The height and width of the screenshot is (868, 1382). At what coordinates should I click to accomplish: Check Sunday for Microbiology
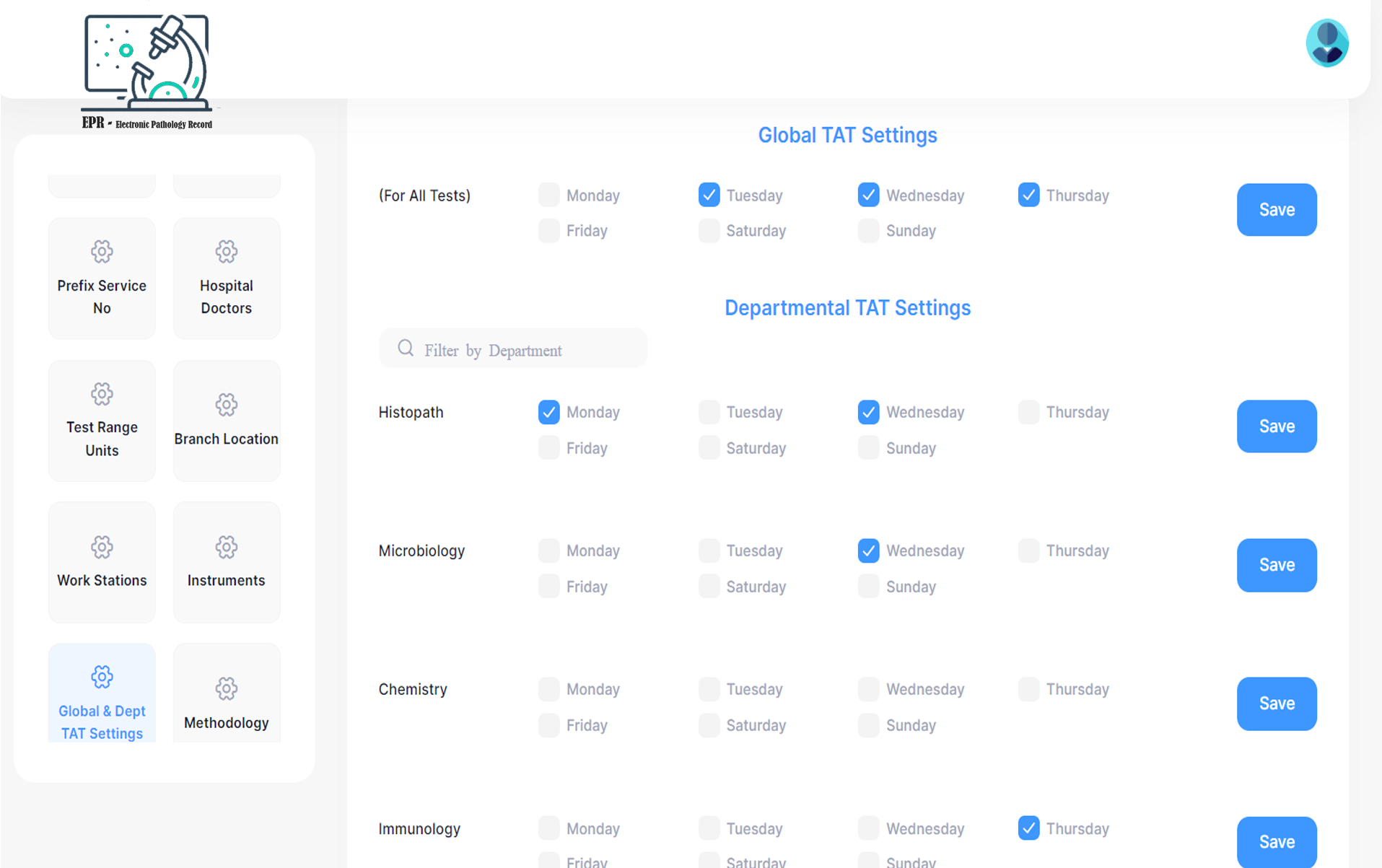[869, 587]
